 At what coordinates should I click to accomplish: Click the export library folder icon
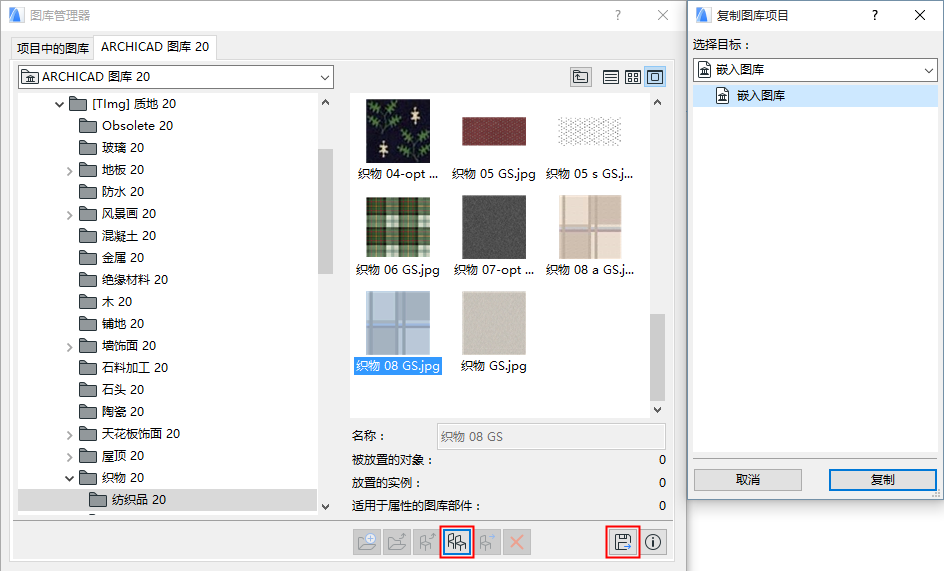coord(397,542)
